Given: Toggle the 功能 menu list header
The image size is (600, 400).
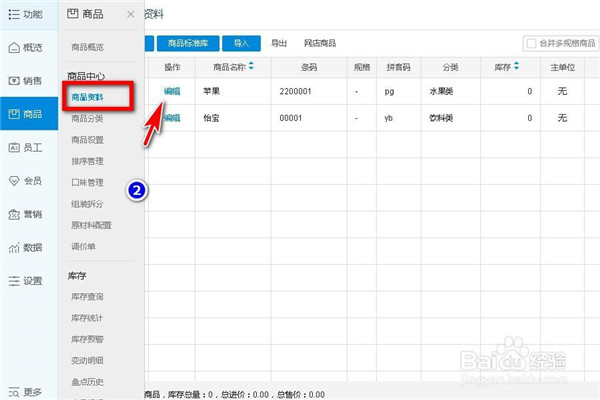Looking at the screenshot, I should pyautogui.click(x=26, y=14).
